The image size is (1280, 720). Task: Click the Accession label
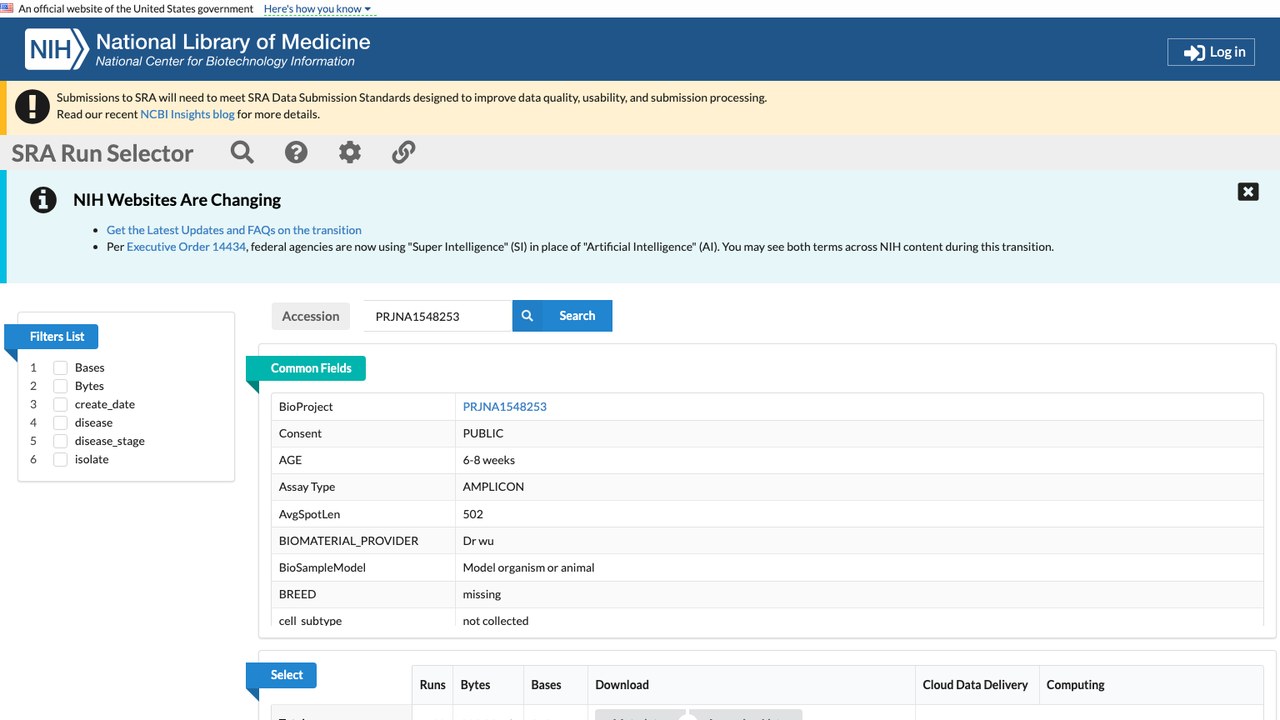coord(311,316)
